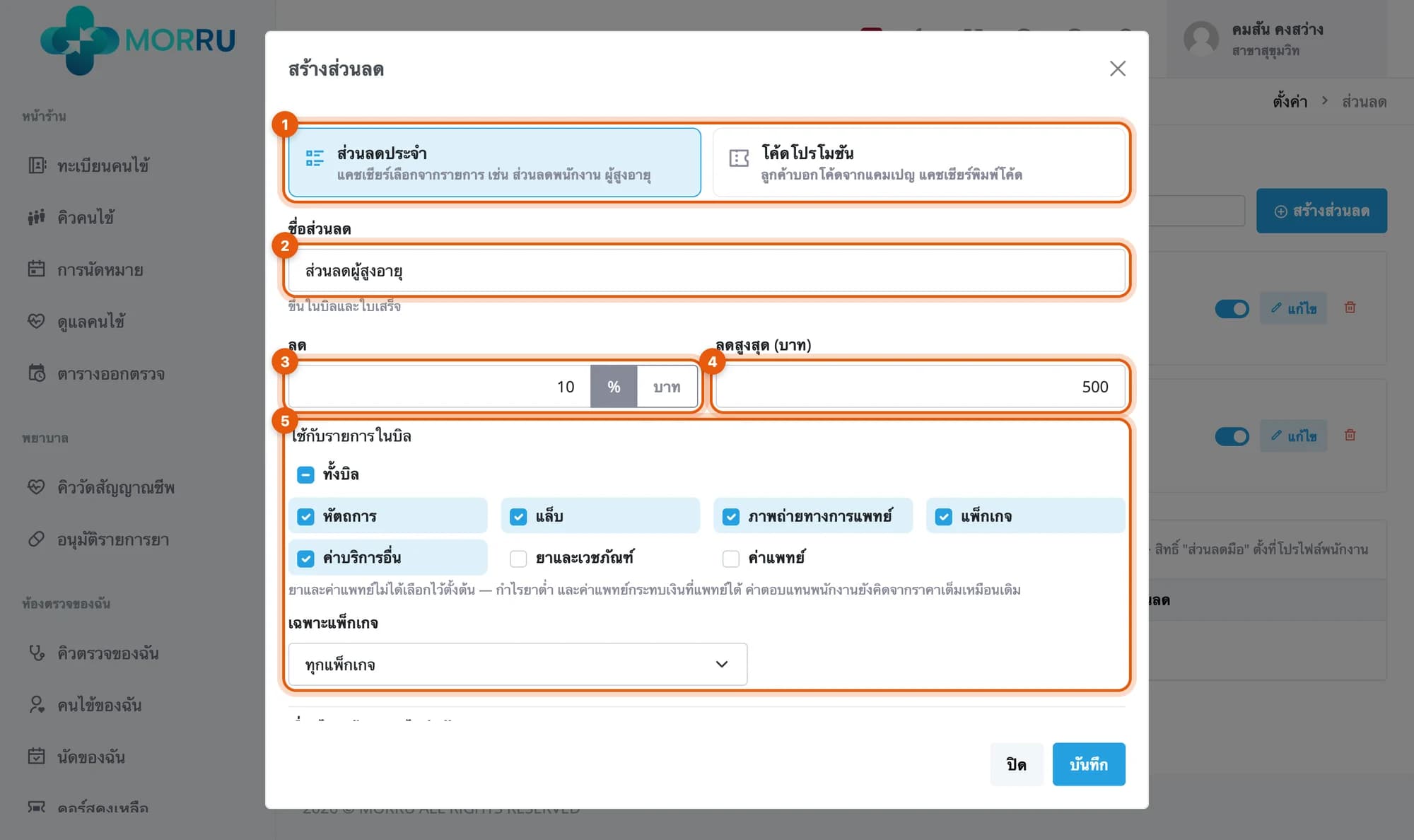Image resolution: width=1414 pixels, height=840 pixels.
Task: Open คิววัดสัญญาณชีพ vitals icon
Action: click(x=37, y=487)
